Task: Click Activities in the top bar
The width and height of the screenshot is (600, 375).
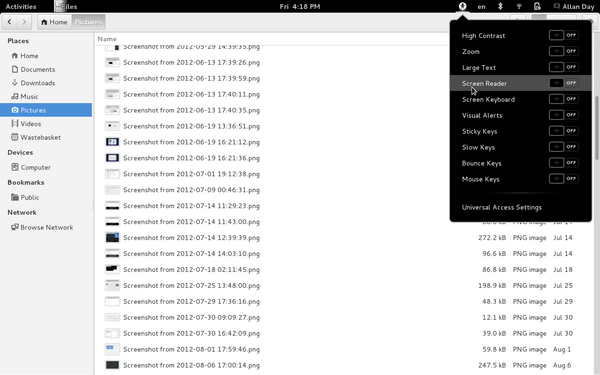Action: tap(21, 6)
